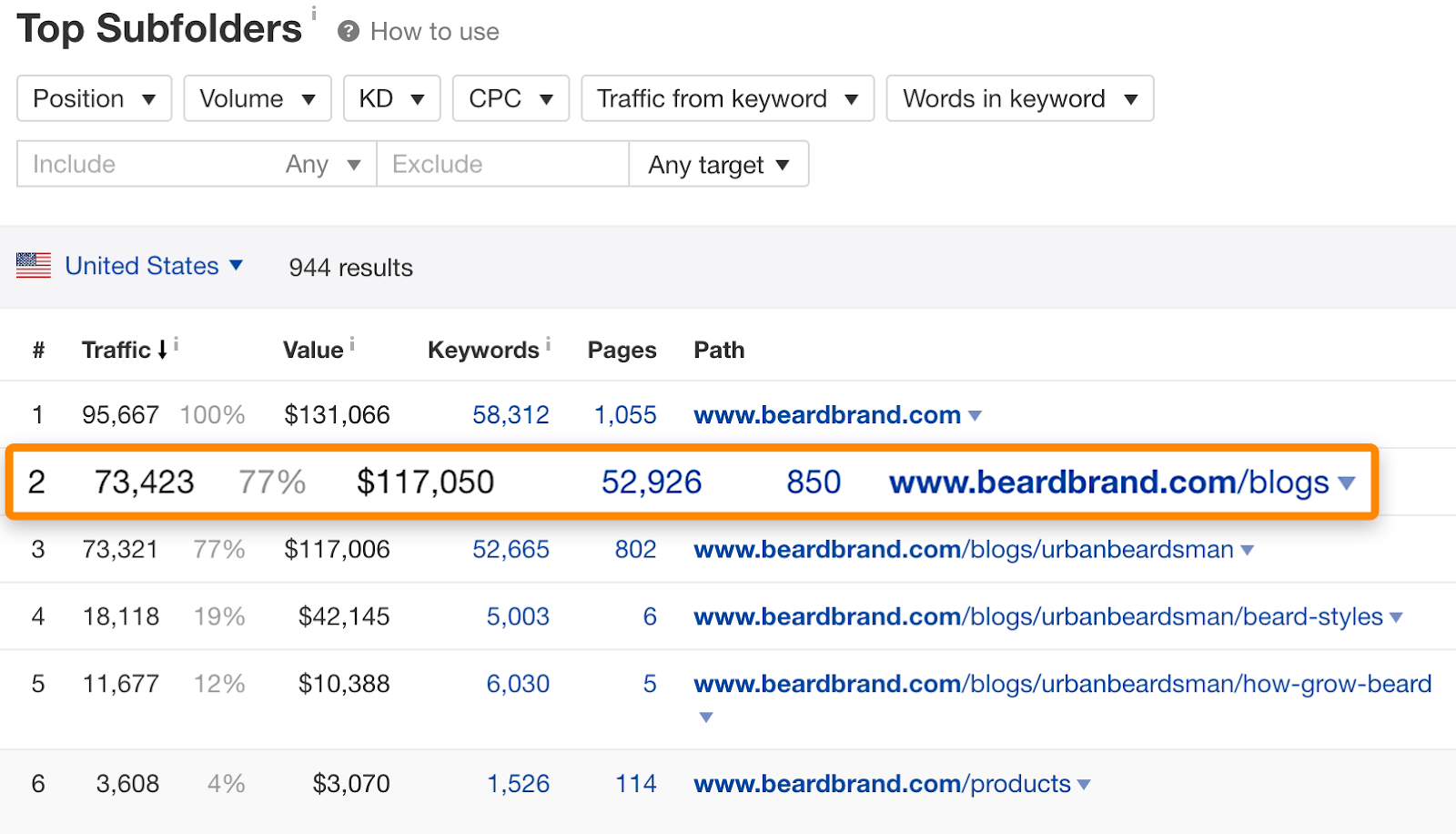Expand the /products path arrow
Image resolution: width=1456 pixels, height=834 pixels.
1083,785
